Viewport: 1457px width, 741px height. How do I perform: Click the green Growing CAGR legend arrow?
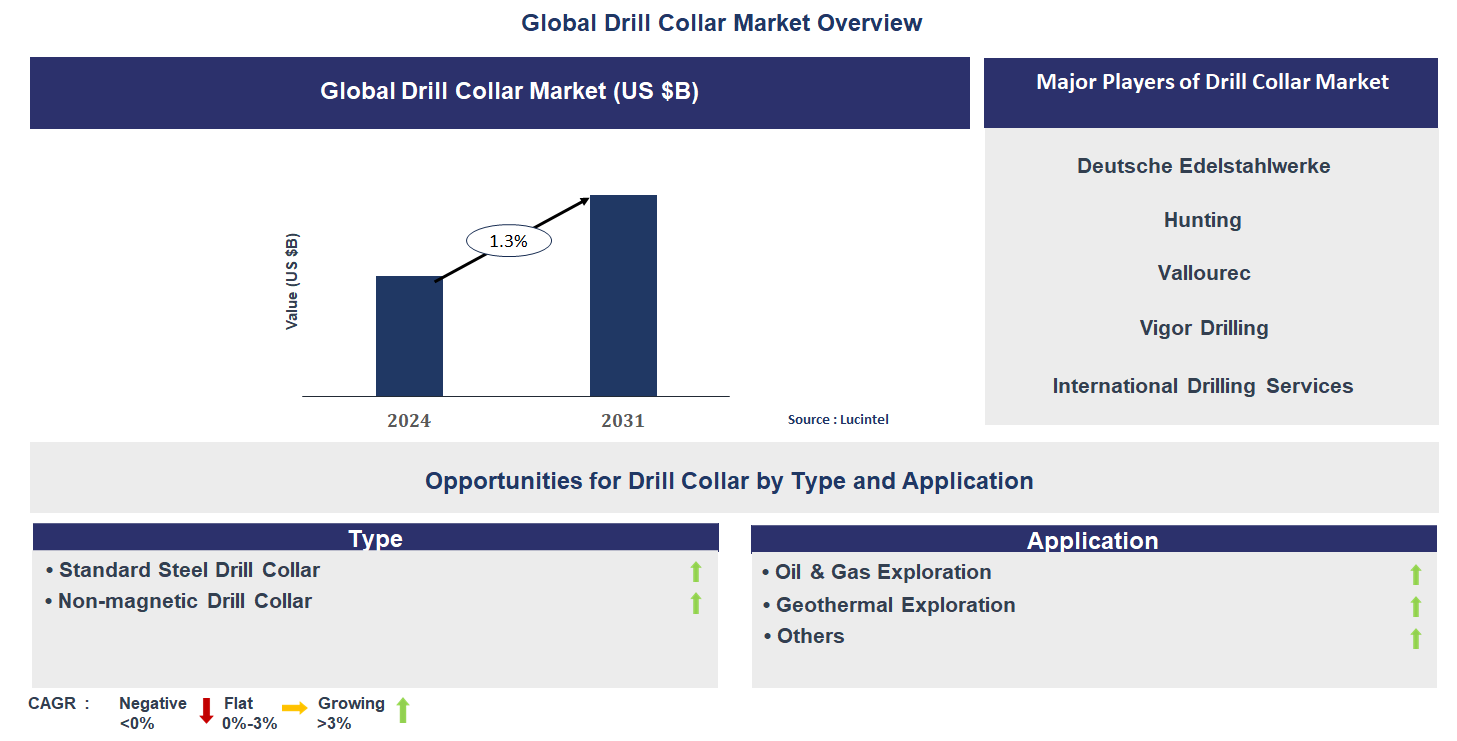click(x=403, y=710)
